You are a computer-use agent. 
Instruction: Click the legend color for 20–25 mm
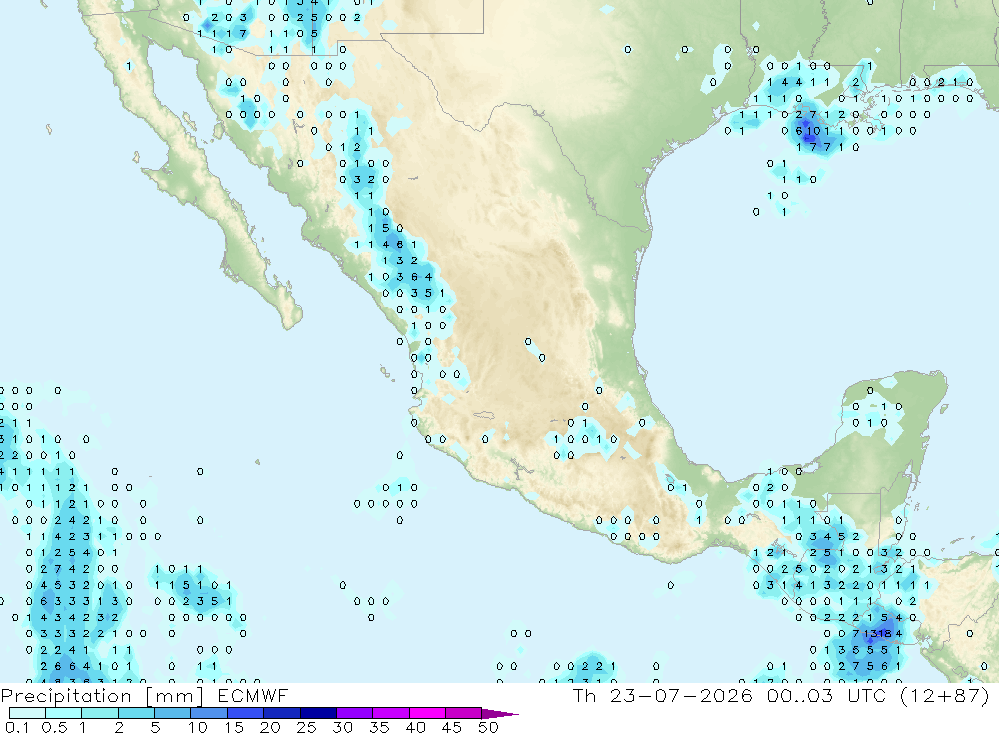pos(281,713)
